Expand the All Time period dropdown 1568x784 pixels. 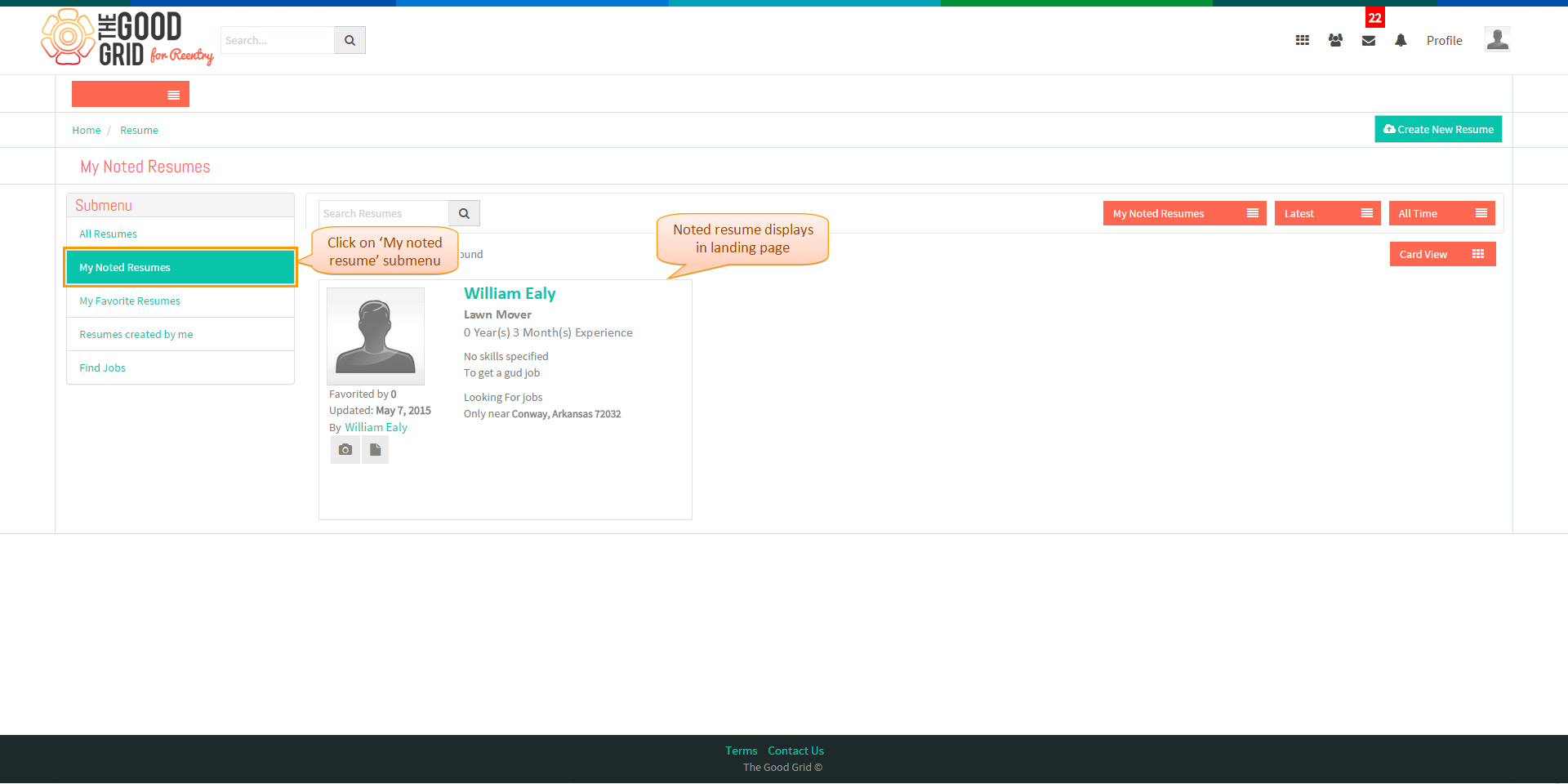click(1441, 213)
